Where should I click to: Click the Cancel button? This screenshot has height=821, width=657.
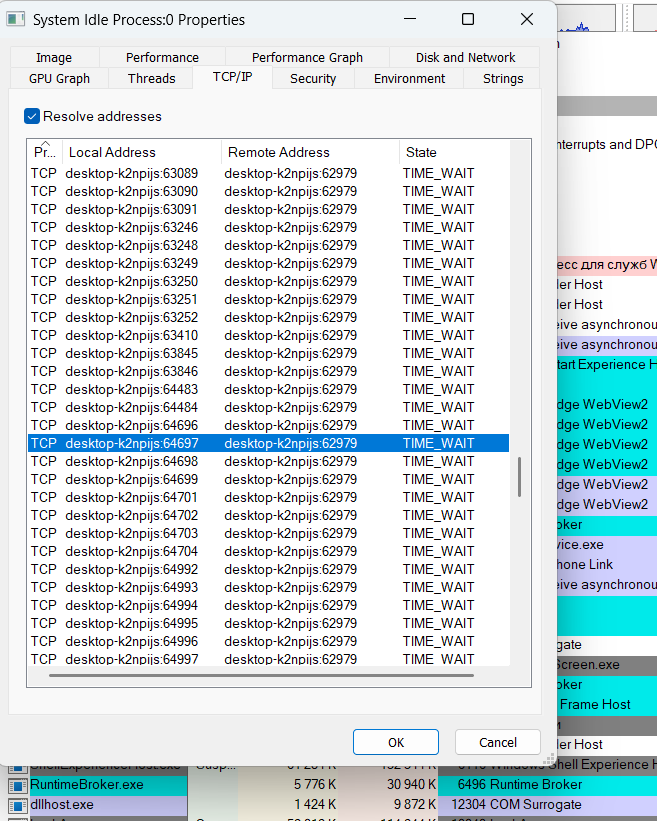coord(497,742)
